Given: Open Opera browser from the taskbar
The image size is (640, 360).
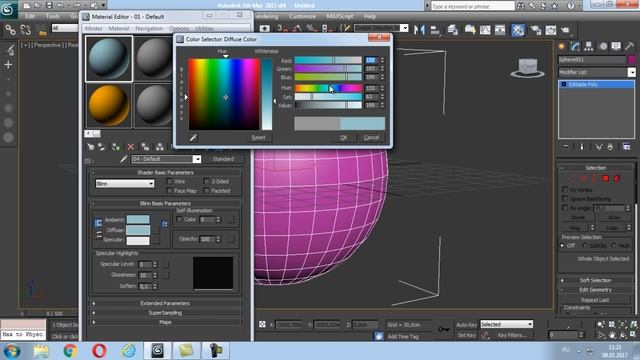Looking at the screenshot, I should (x=99, y=351).
